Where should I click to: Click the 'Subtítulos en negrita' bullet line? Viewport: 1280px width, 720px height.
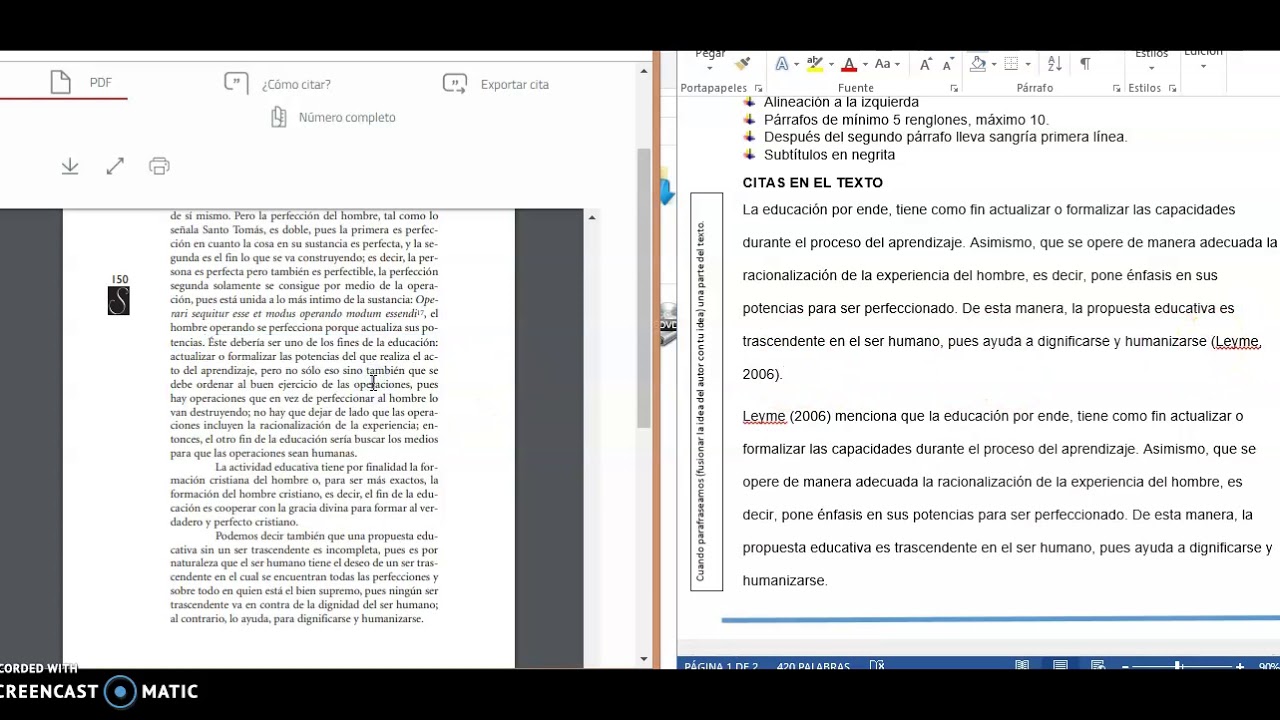(829, 155)
